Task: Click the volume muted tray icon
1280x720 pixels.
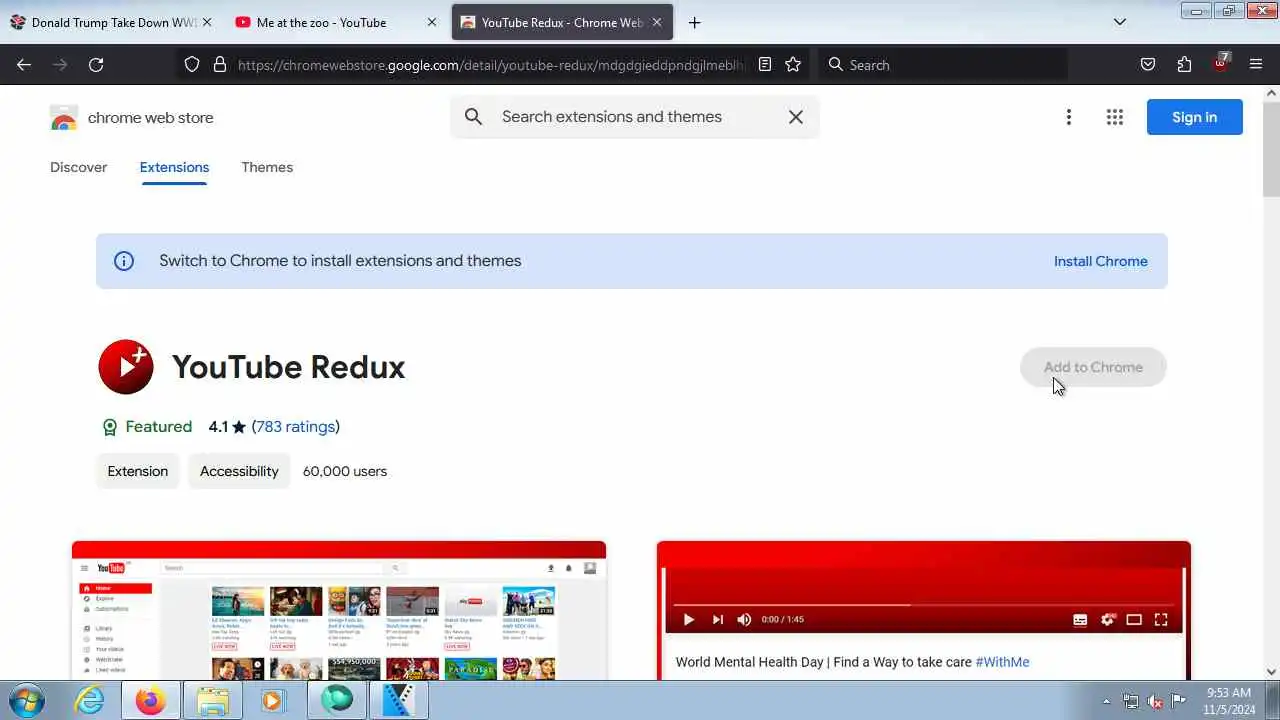Action: (1155, 701)
